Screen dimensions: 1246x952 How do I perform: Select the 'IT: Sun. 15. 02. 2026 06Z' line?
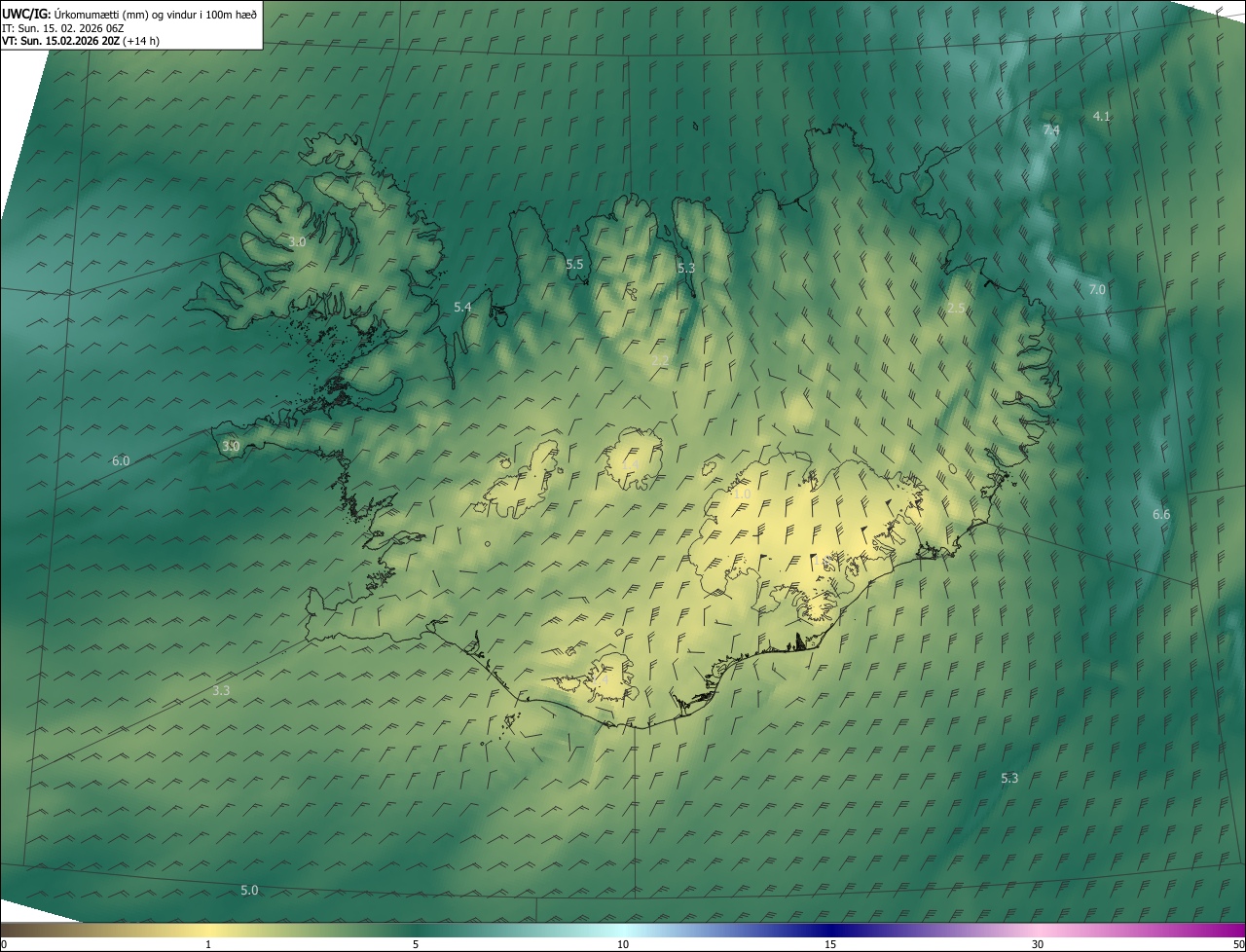63,28
